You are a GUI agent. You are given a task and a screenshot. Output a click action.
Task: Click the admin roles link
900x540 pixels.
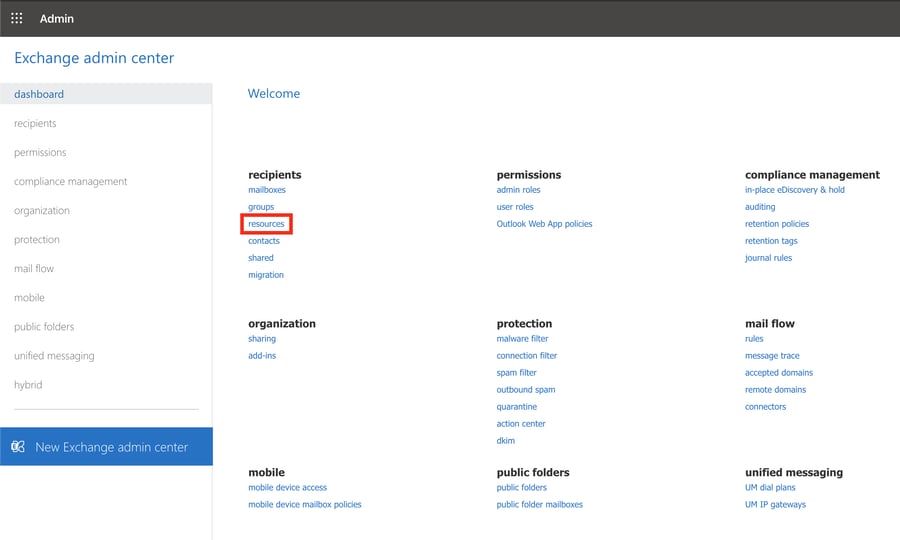tap(518, 190)
